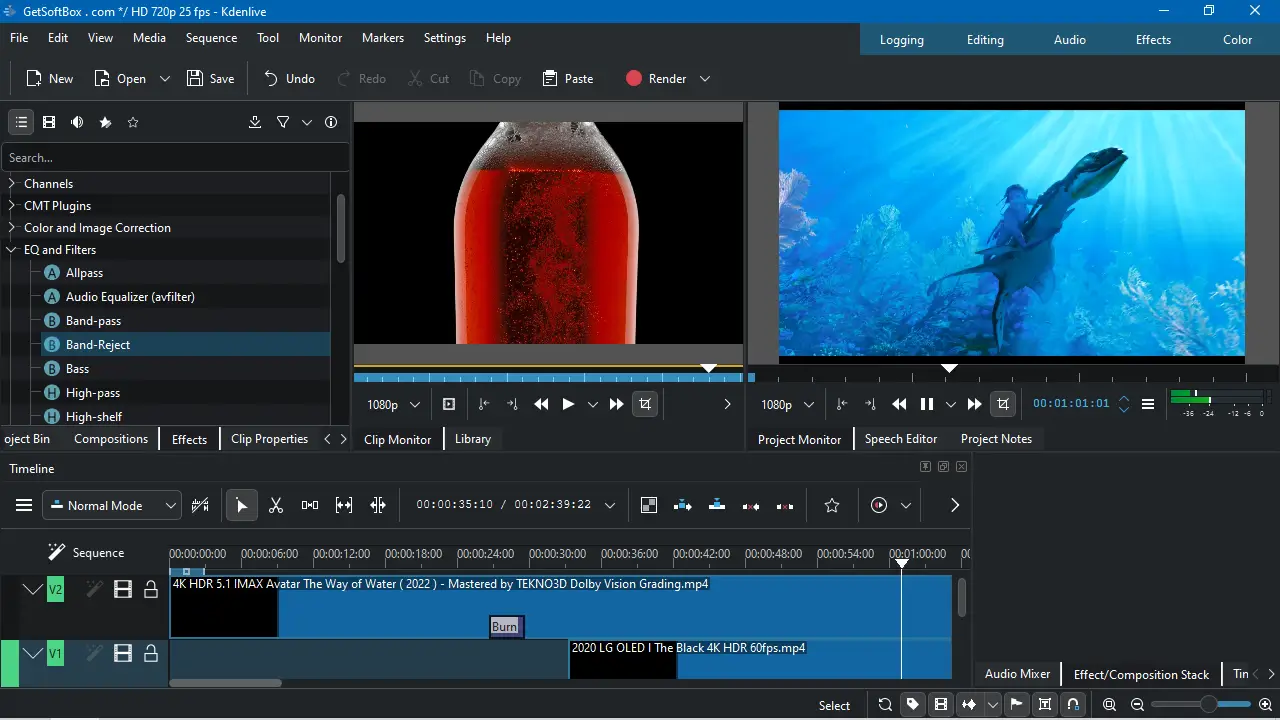Click the mixed-view compositing icon in timeline toolbar
This screenshot has height=720, width=1280.
pyautogui.click(x=649, y=505)
